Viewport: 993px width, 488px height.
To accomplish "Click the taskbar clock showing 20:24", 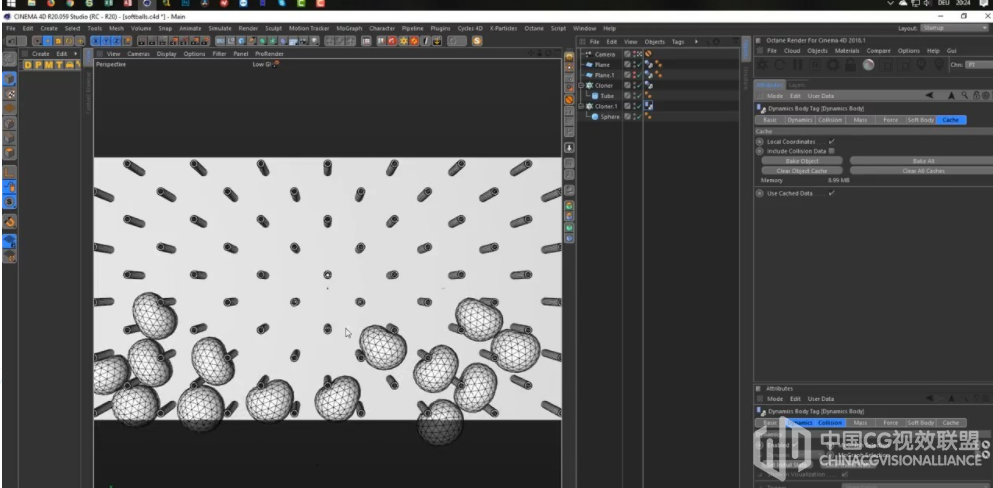I will click(x=963, y=3).
